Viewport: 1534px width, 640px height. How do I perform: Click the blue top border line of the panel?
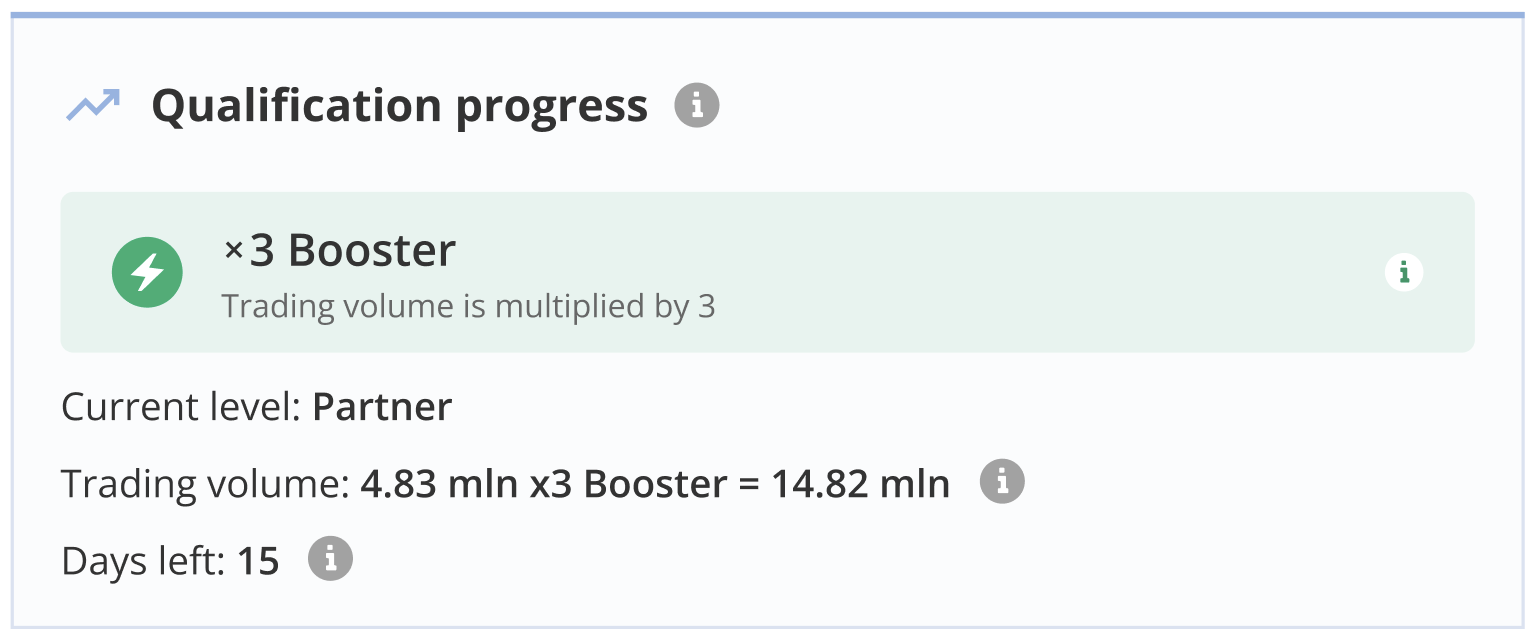pos(767,15)
